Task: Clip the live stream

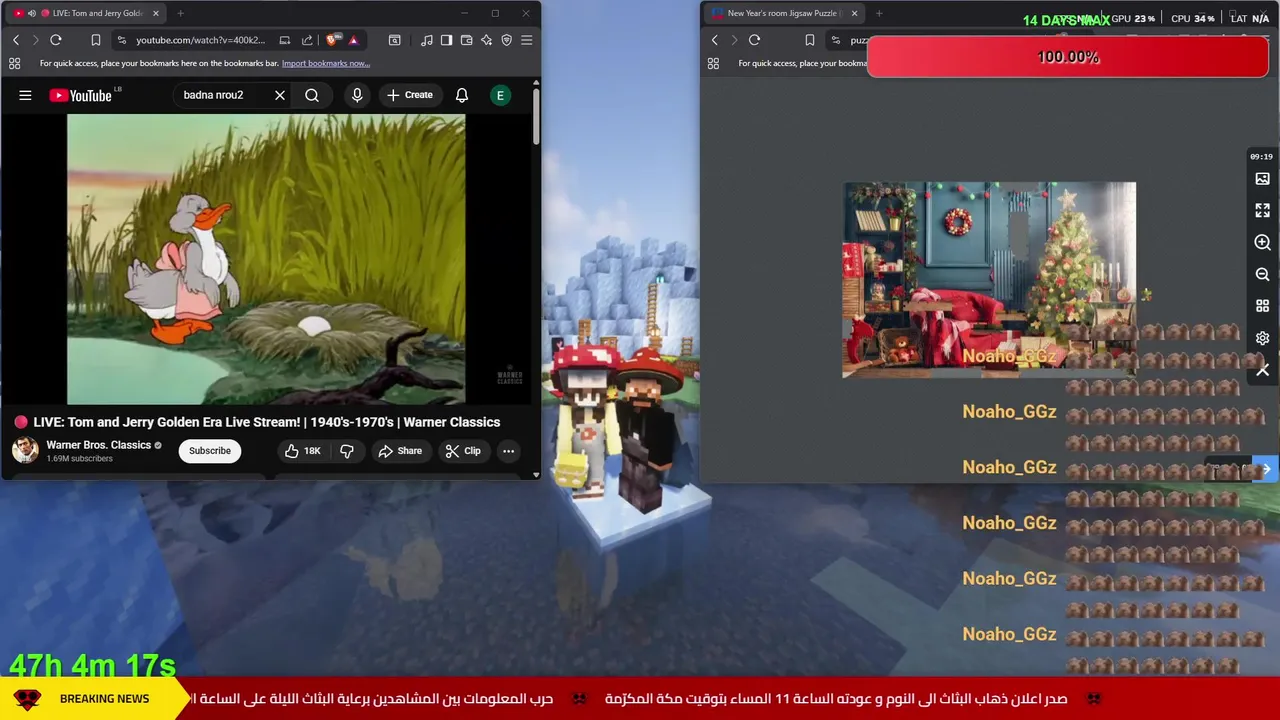Action: pyautogui.click(x=463, y=451)
